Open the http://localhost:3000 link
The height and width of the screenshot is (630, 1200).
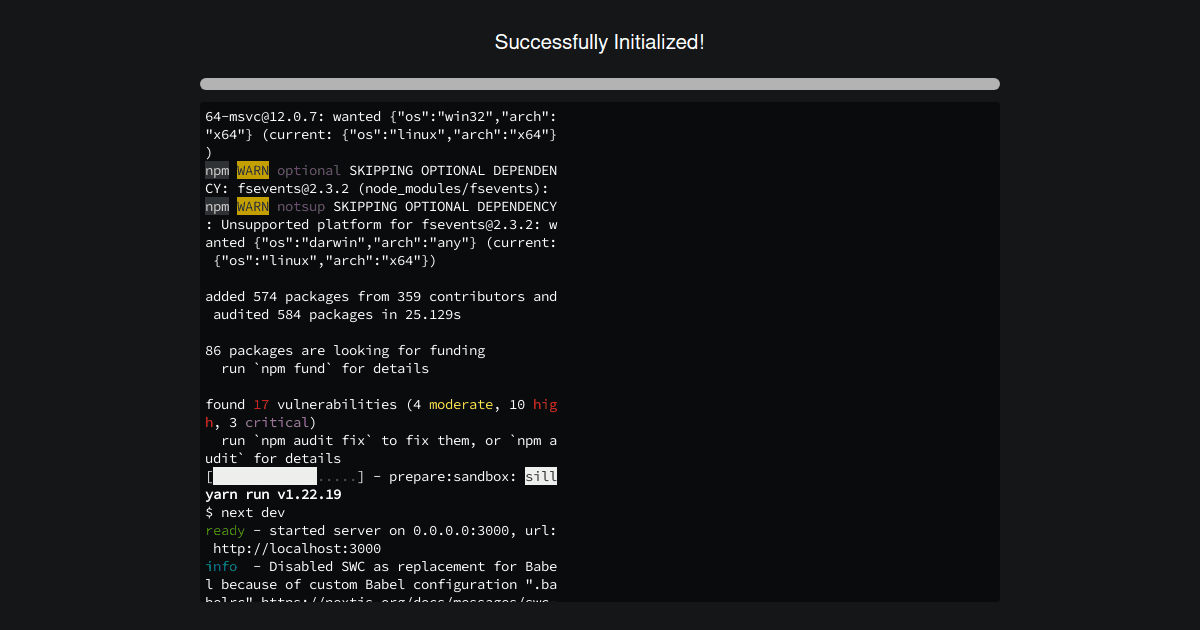(296, 548)
